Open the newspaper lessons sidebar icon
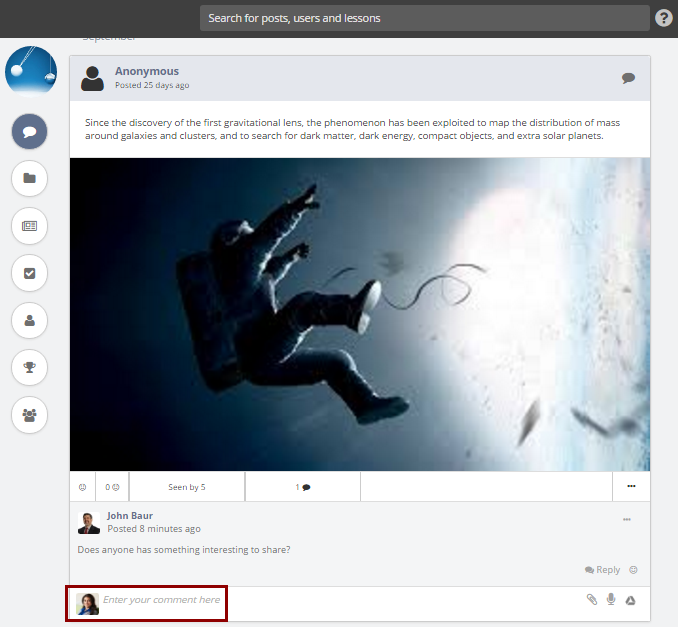Image resolution: width=682 pixels, height=627 pixels. pyautogui.click(x=29, y=226)
